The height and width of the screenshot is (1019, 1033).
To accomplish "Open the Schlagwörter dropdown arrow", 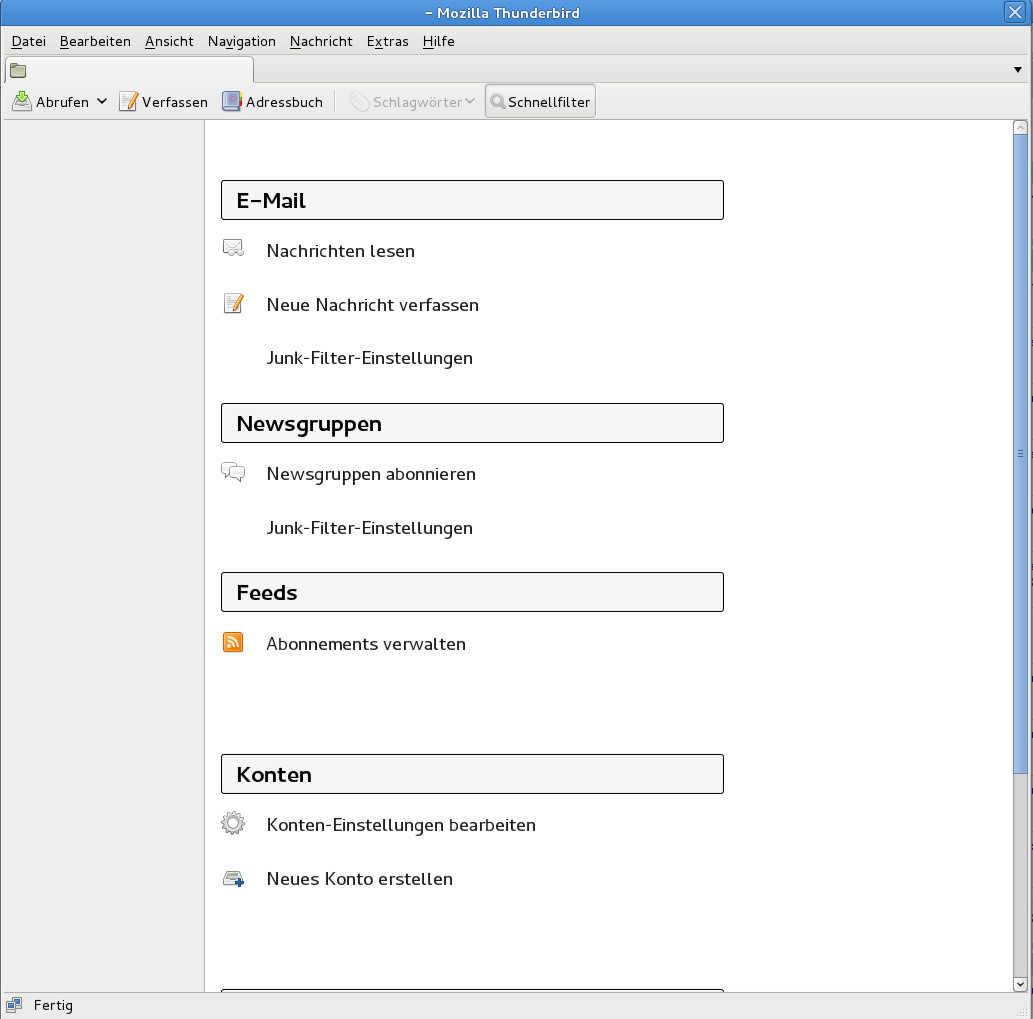I will coord(470,101).
